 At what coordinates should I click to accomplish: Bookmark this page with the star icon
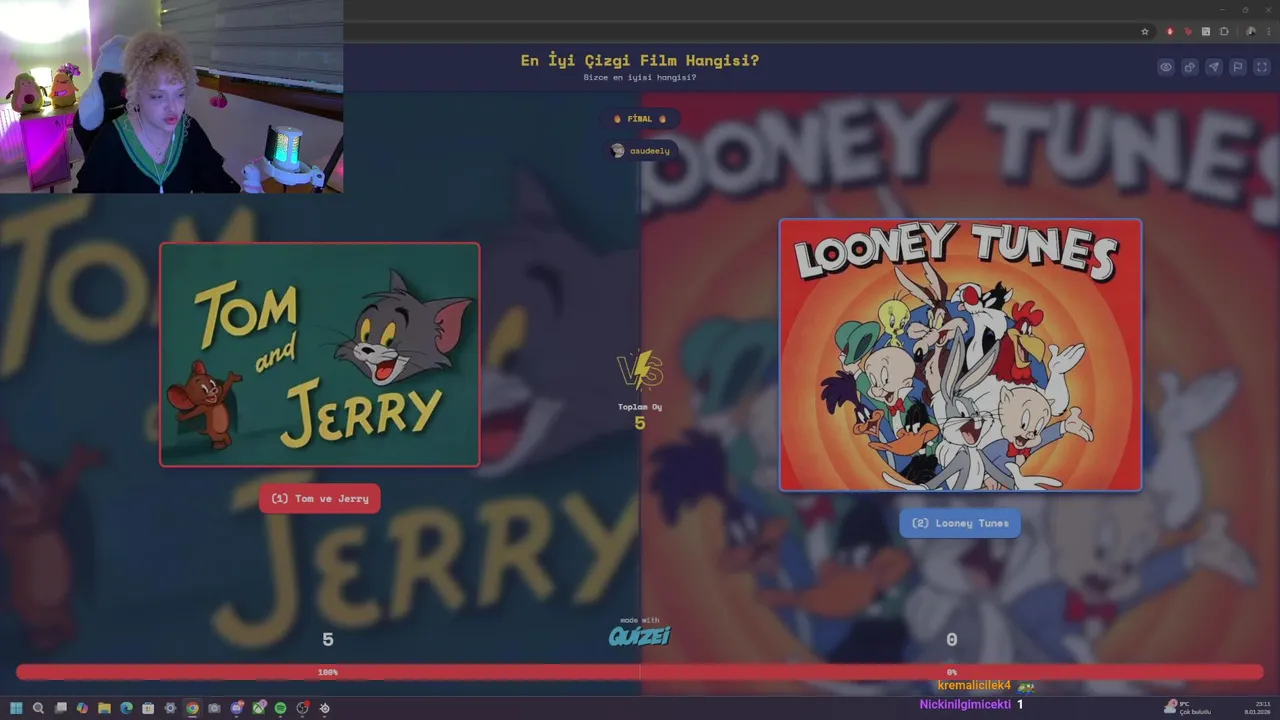(x=1145, y=32)
